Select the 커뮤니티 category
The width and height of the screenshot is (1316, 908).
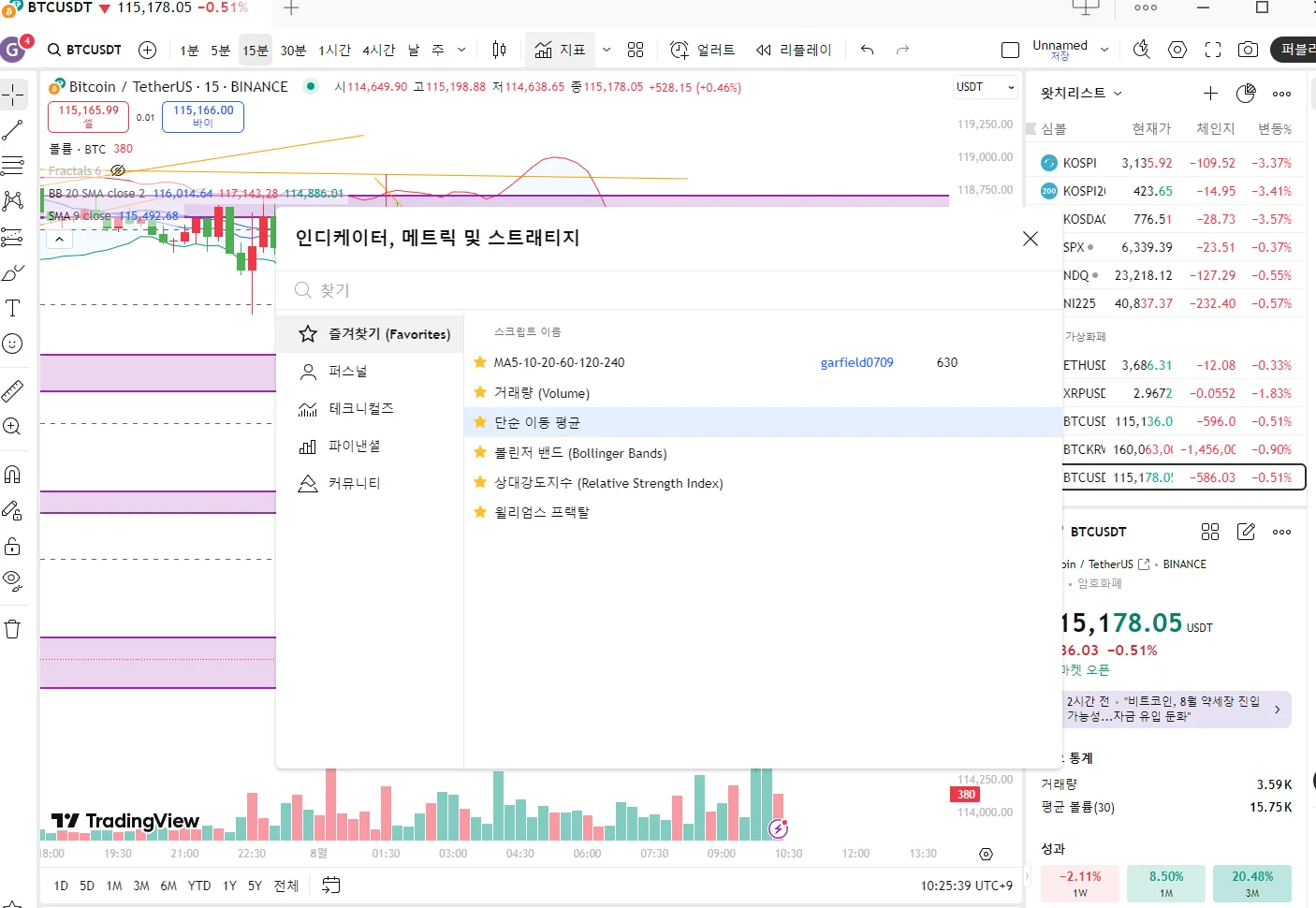click(x=371, y=484)
